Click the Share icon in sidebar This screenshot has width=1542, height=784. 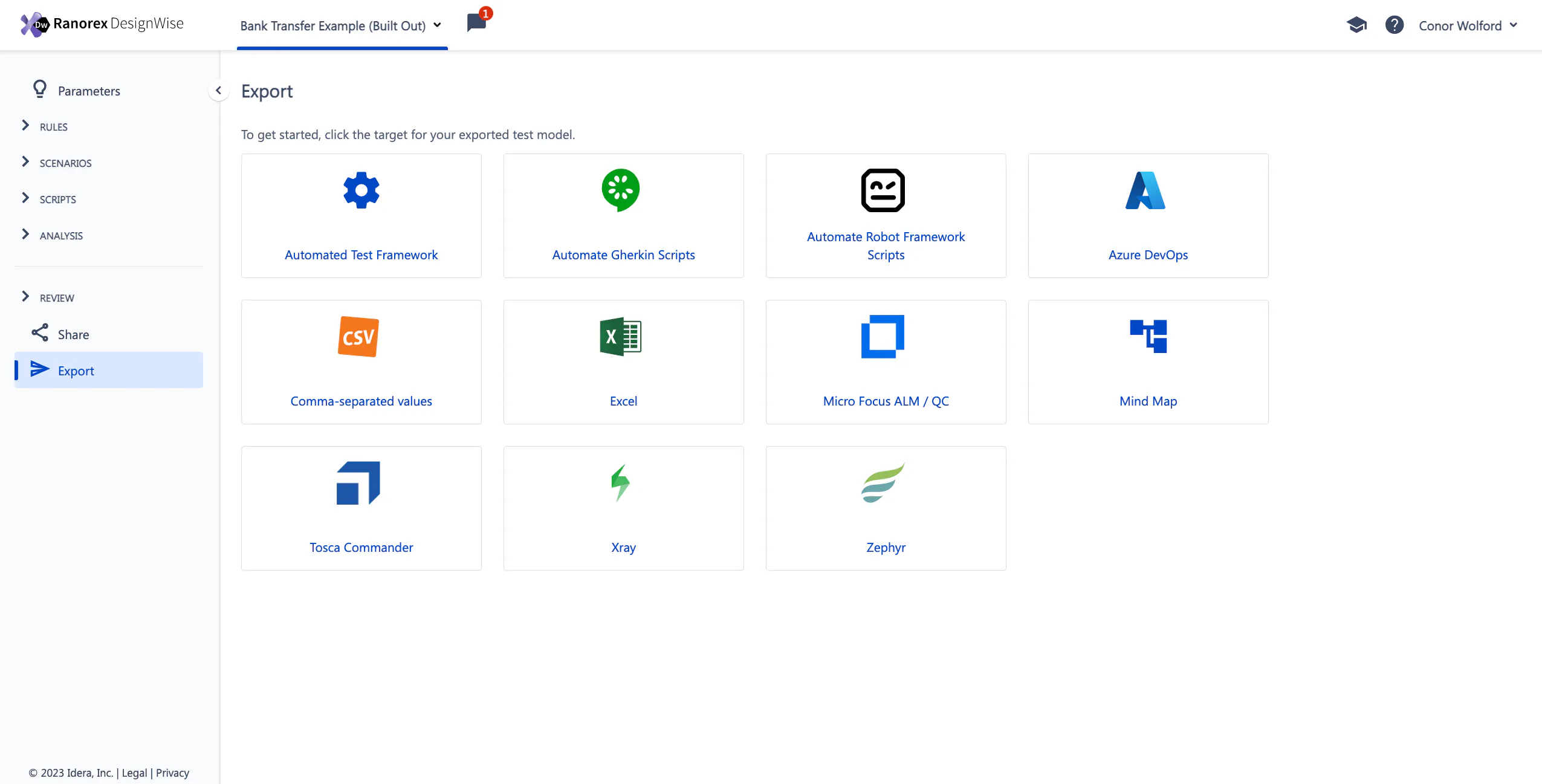click(40, 333)
